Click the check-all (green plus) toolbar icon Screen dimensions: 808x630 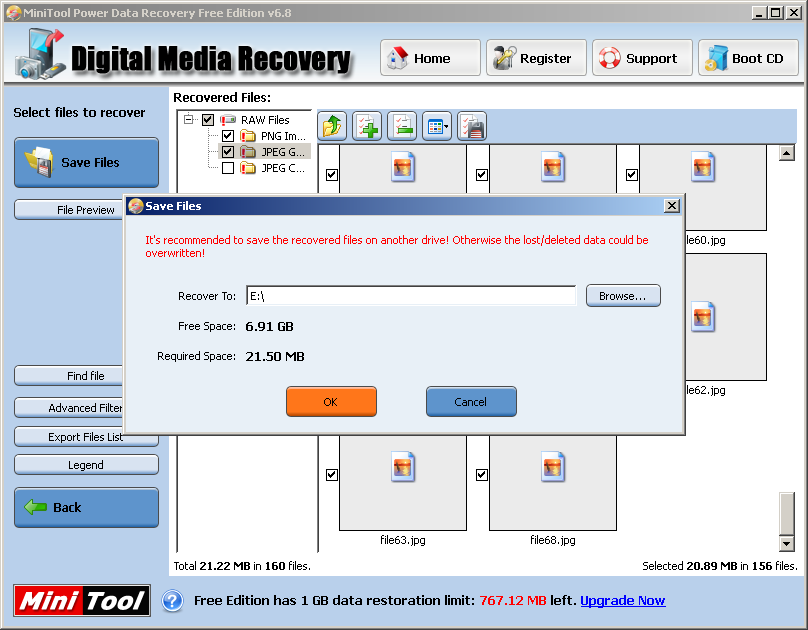coord(367,127)
